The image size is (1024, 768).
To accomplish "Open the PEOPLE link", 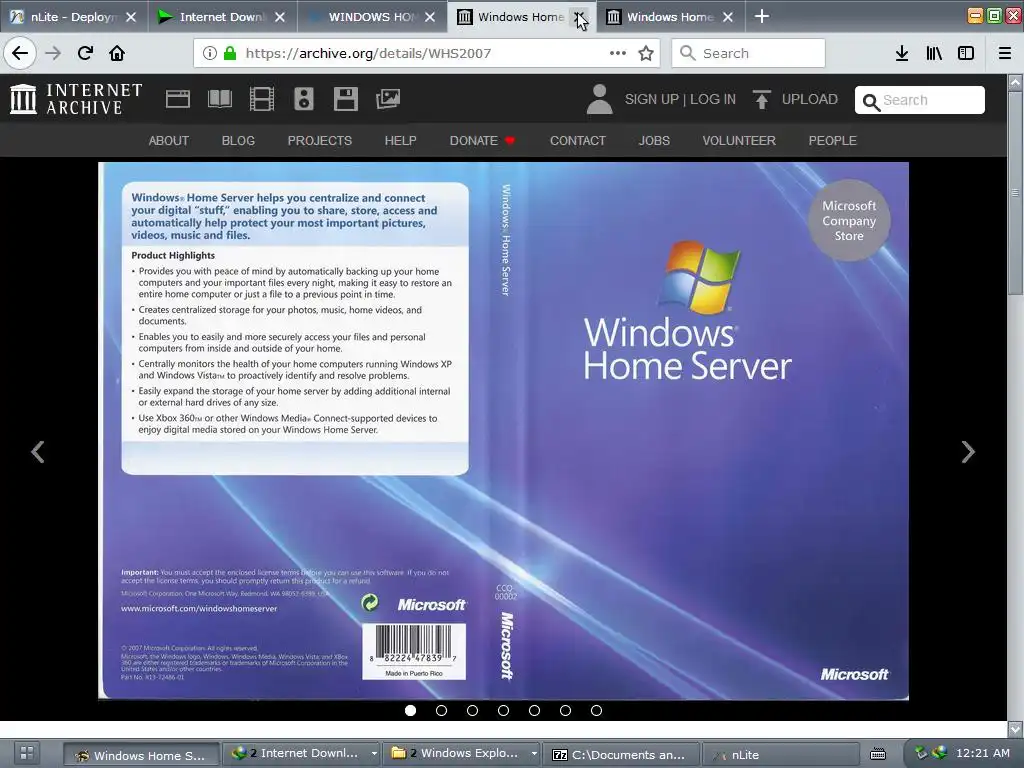I will 833,140.
